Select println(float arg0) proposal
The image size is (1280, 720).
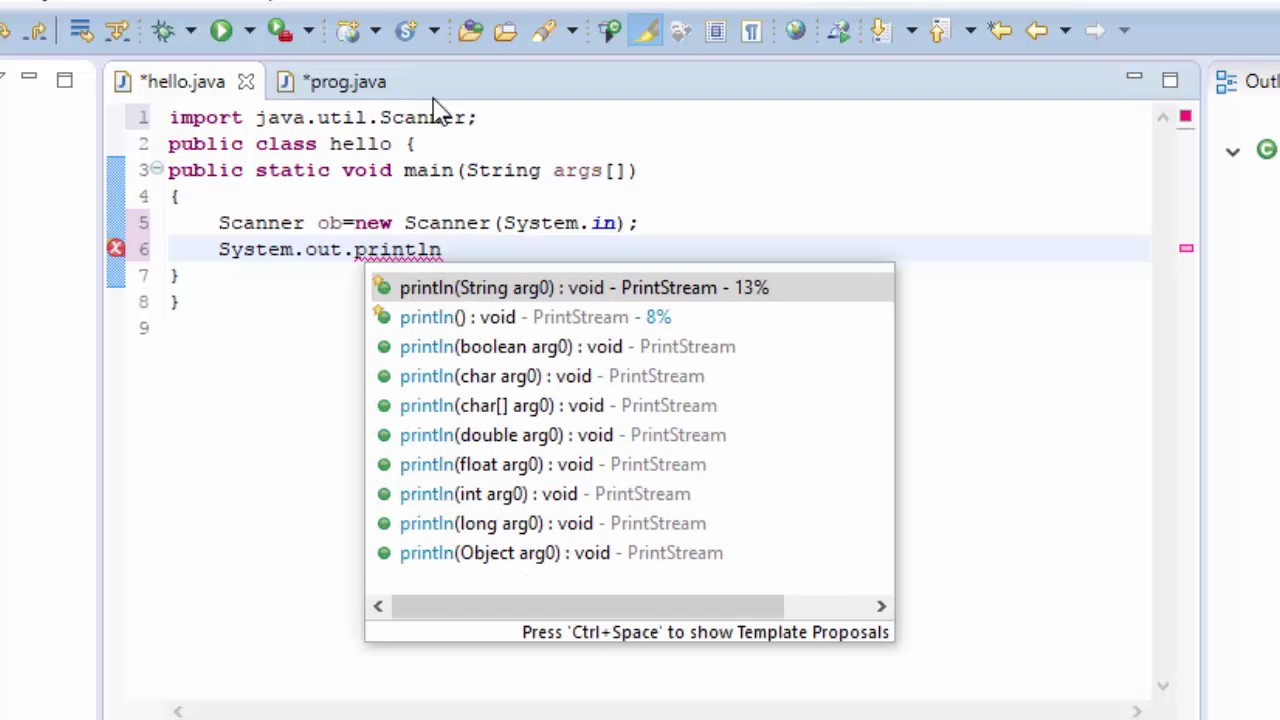[x=630, y=465]
